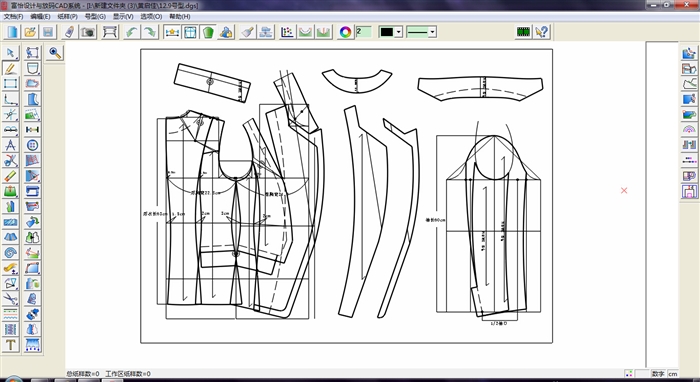Toggle the green pattern piece icon
Viewport: 700px width, 382px height.
208,32
